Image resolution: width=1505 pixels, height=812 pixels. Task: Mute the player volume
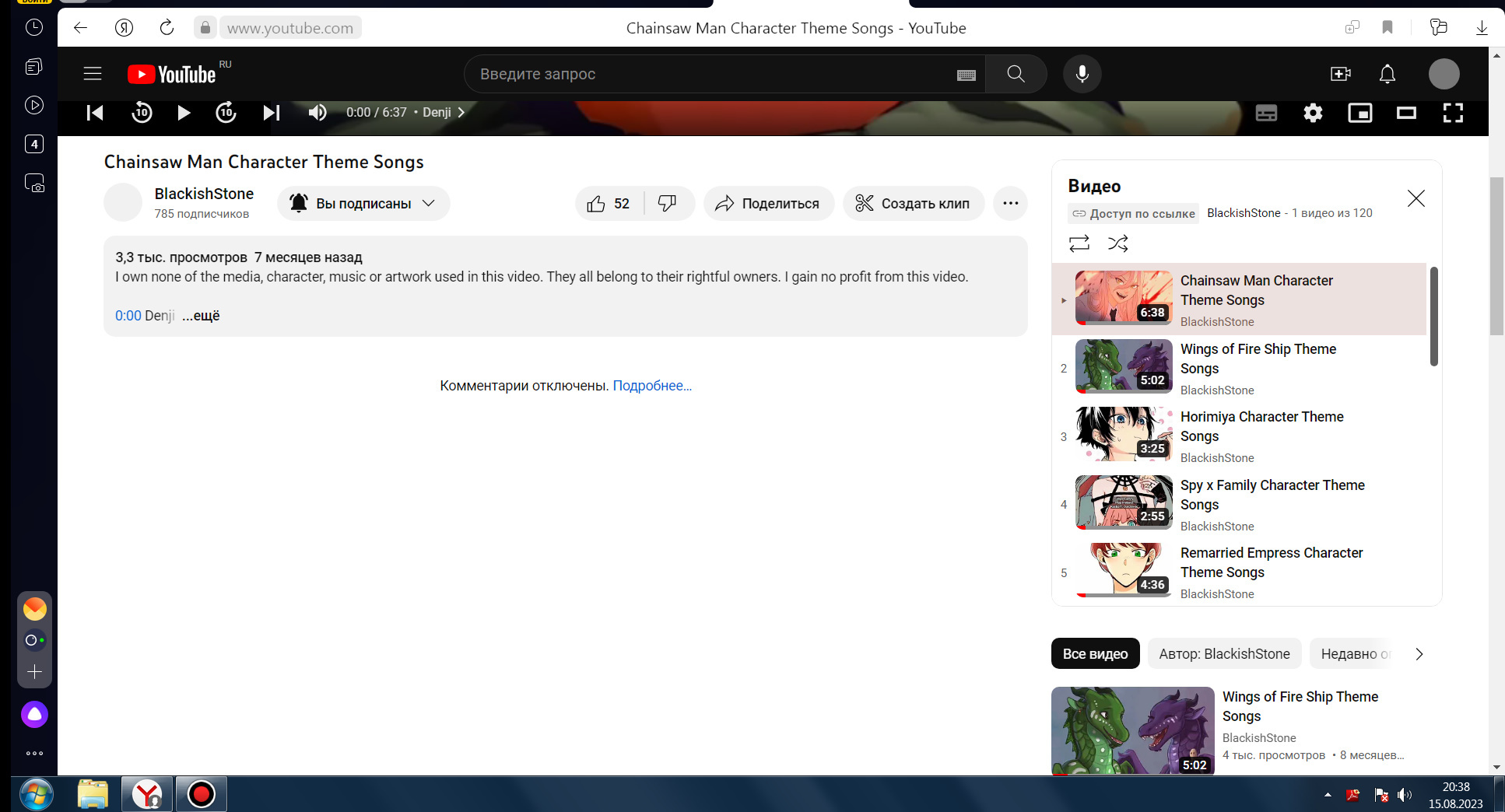(317, 113)
